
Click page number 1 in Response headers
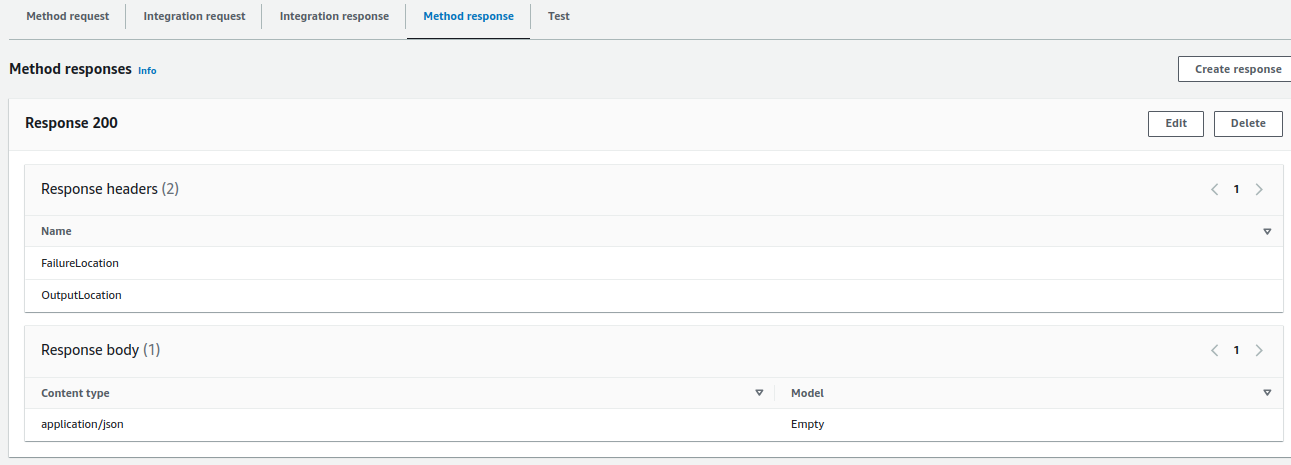click(1236, 189)
